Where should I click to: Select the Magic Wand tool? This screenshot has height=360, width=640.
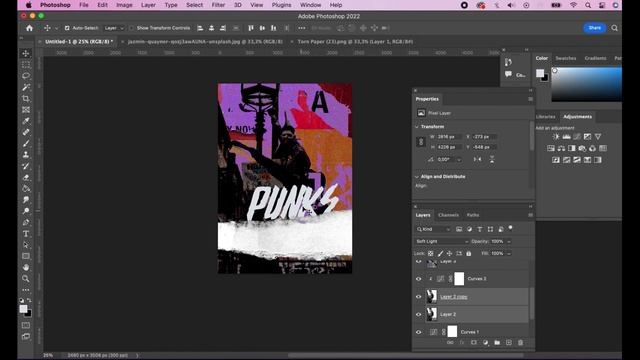click(x=26, y=87)
